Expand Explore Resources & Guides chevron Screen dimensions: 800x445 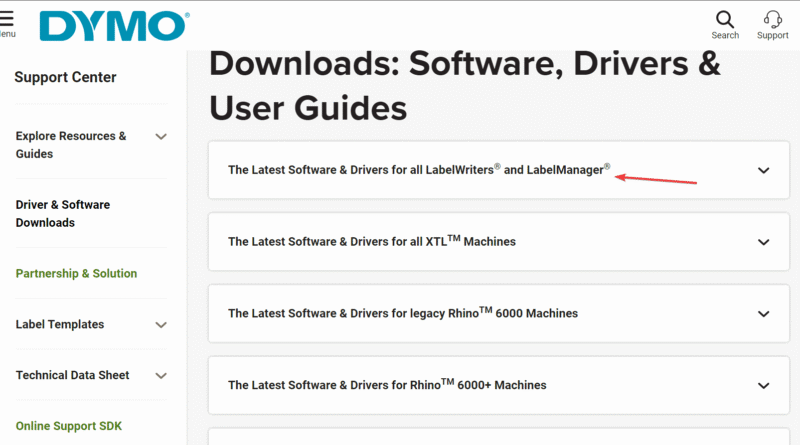pyautogui.click(x=161, y=137)
